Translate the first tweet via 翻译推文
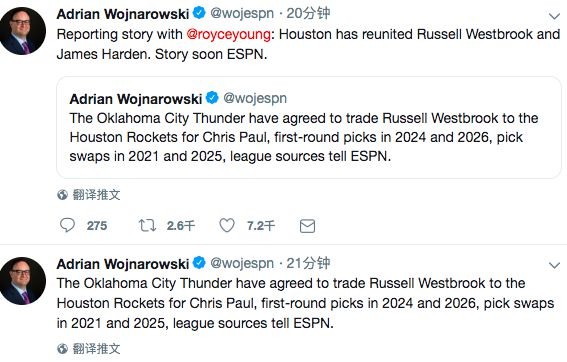567x362 pixels. click(x=96, y=195)
